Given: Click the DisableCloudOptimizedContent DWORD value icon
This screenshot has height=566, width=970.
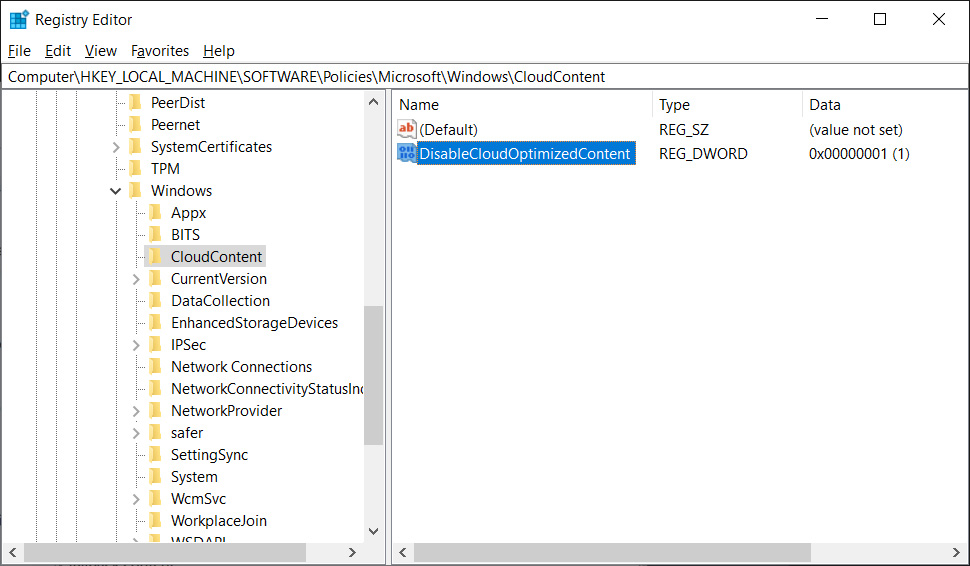Looking at the screenshot, I should click(x=406, y=153).
